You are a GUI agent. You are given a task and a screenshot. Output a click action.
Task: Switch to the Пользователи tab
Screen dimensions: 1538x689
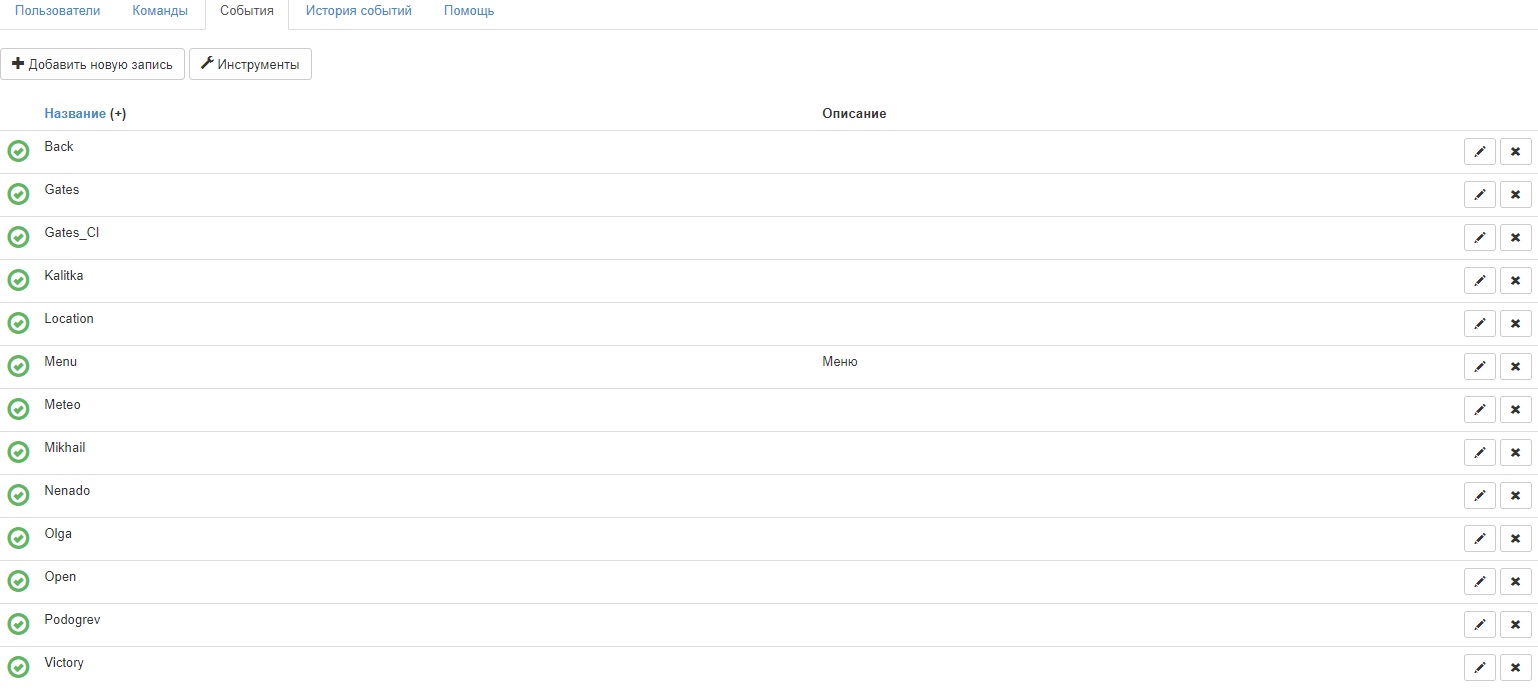click(57, 11)
